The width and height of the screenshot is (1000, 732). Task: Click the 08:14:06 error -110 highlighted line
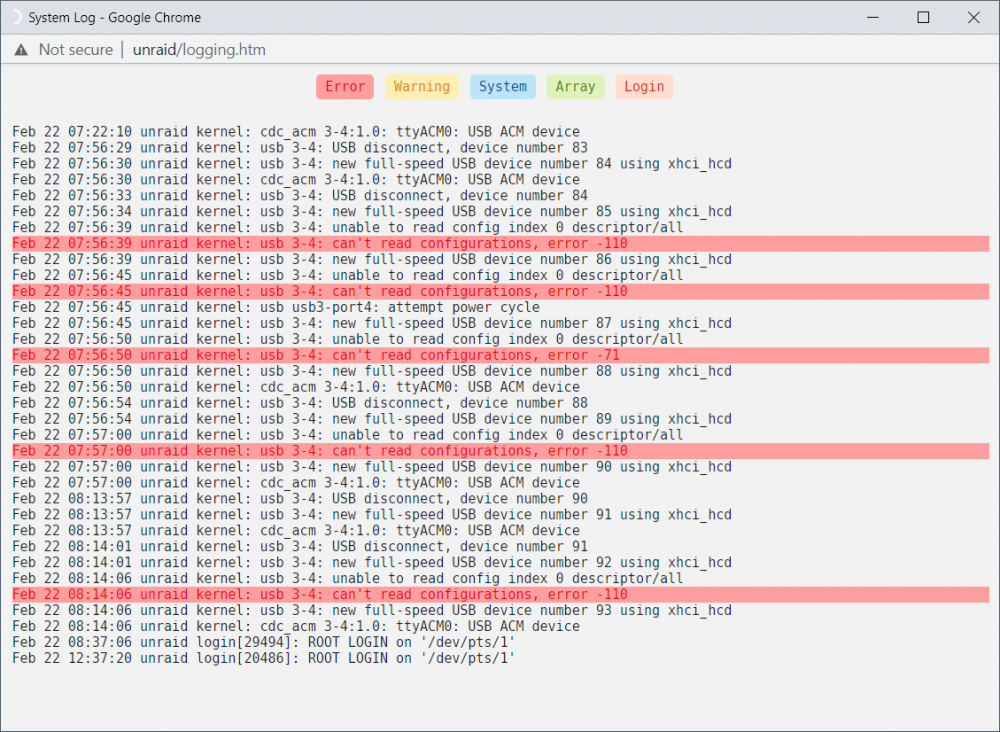[501, 594]
